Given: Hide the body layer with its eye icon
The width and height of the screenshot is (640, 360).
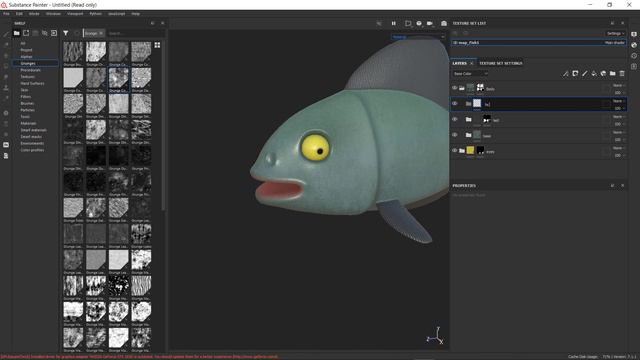Looking at the screenshot, I should tap(454, 88).
